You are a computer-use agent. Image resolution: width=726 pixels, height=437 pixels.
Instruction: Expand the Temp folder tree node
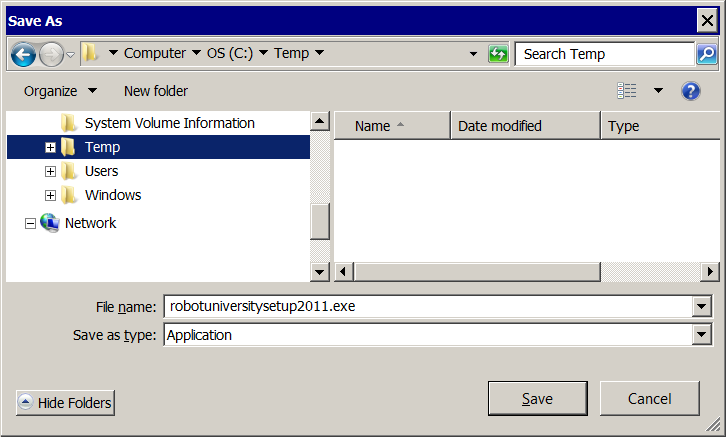click(x=50, y=147)
